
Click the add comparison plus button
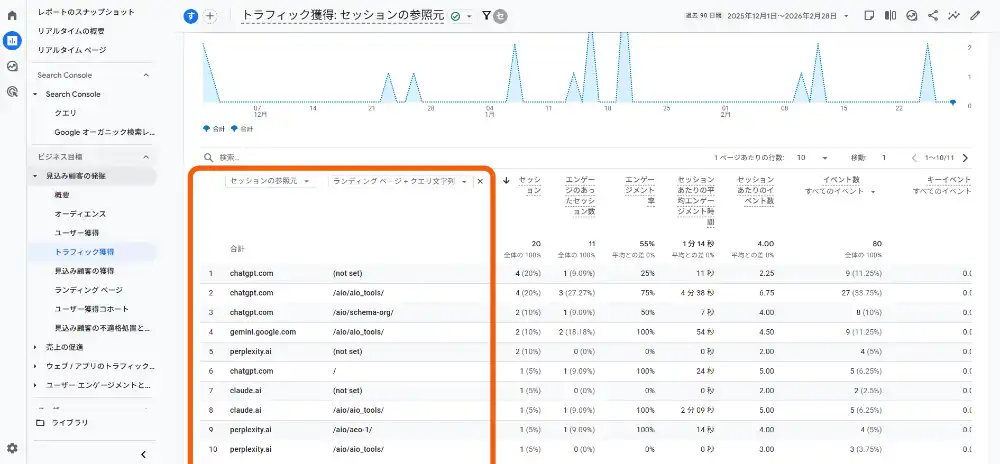tap(210, 16)
